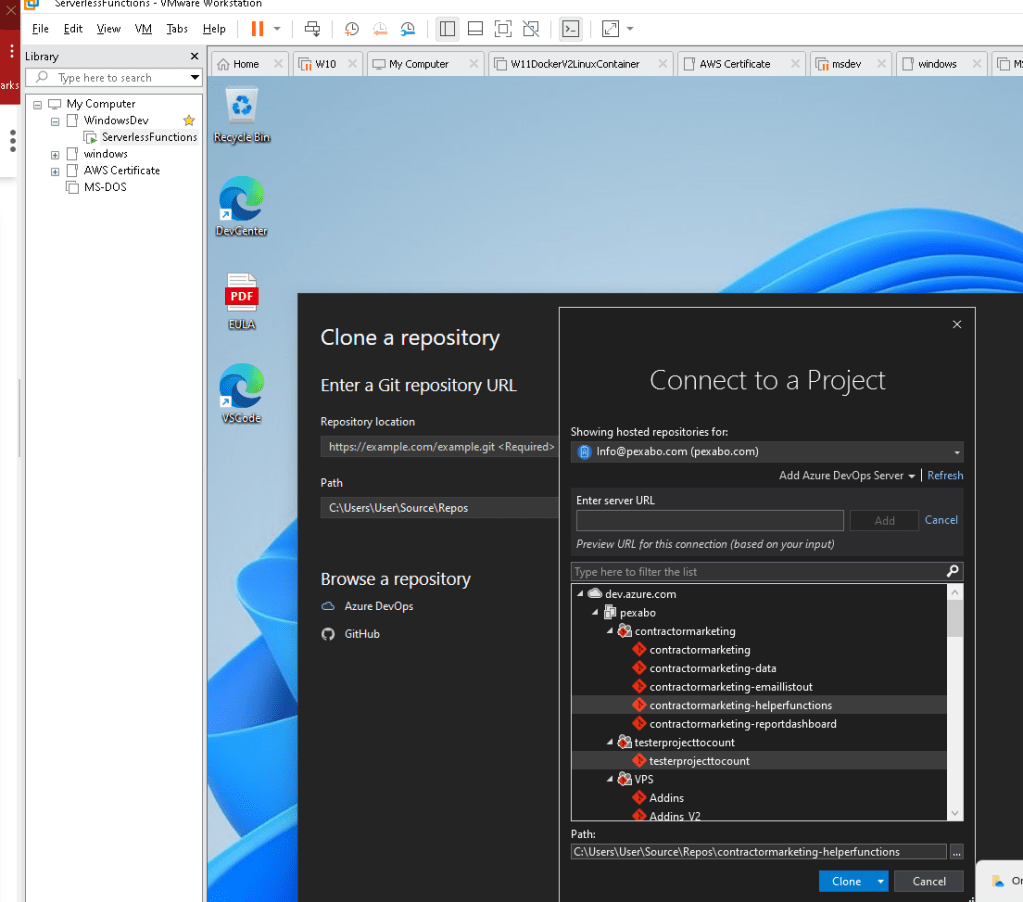Click the filter list search box
Screen dimensions: 1023x902
pos(757,572)
